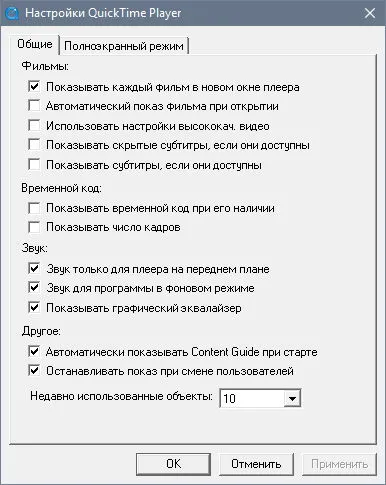Open the Недавно использованные объекты dropdown arrow

292,398
